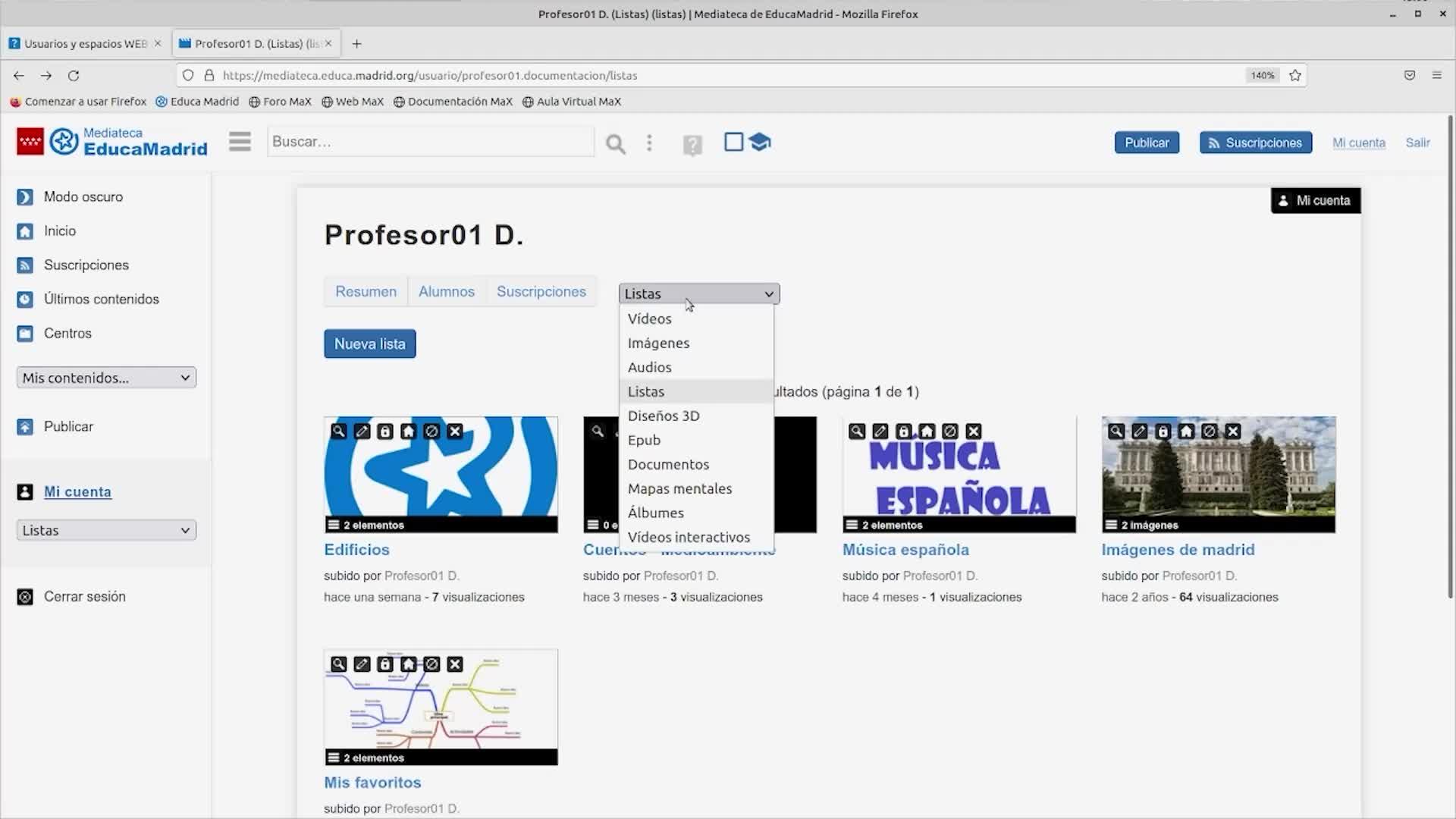
Task: Click the magnifier search icon beside Buscar
Action: click(615, 143)
